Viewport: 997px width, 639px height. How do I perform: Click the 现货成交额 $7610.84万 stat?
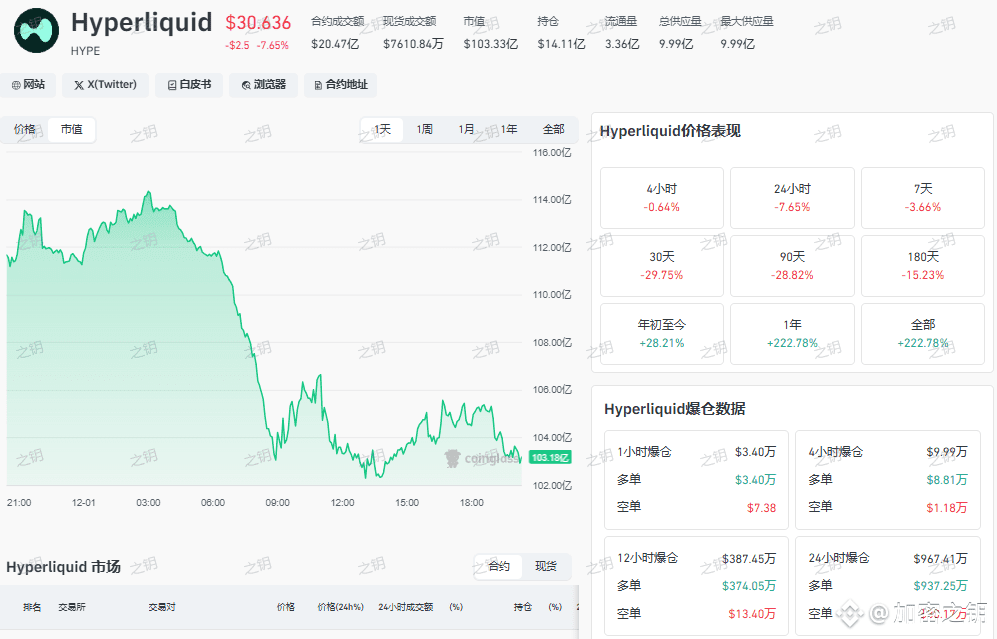[x=413, y=32]
